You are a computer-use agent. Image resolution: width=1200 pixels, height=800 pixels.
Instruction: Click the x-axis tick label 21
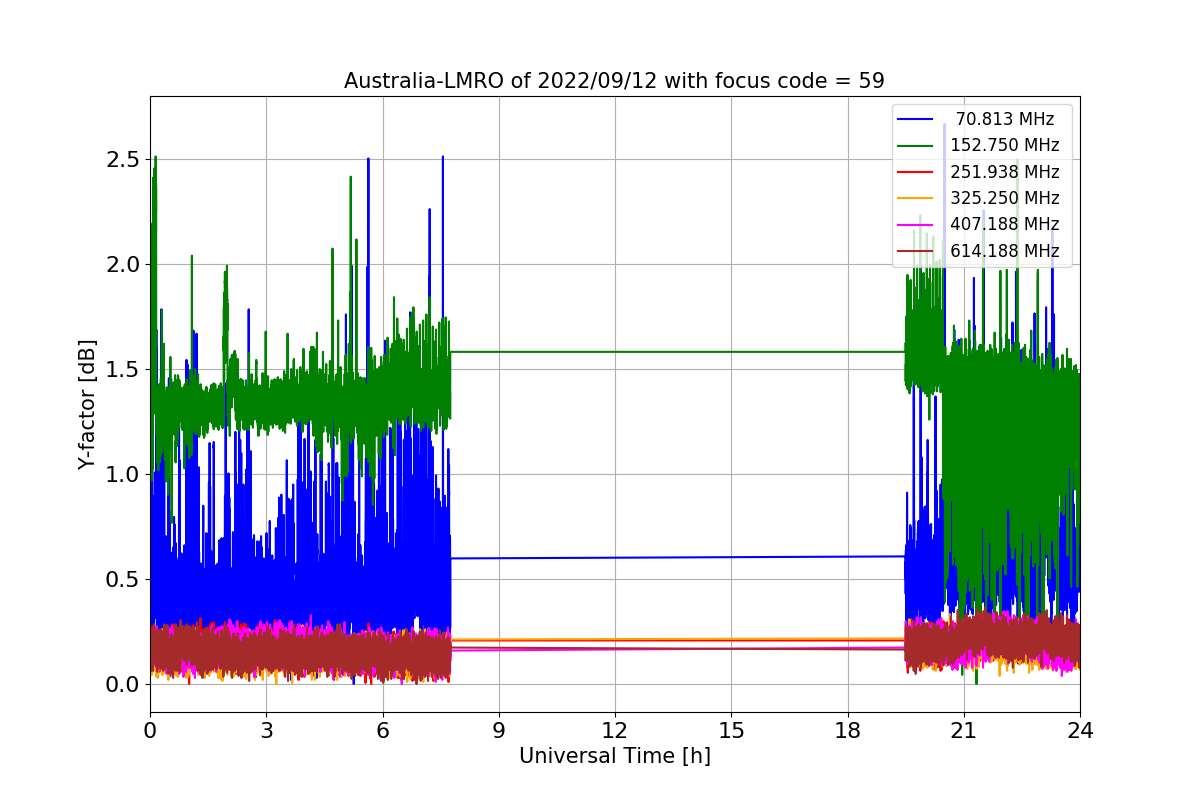click(963, 730)
